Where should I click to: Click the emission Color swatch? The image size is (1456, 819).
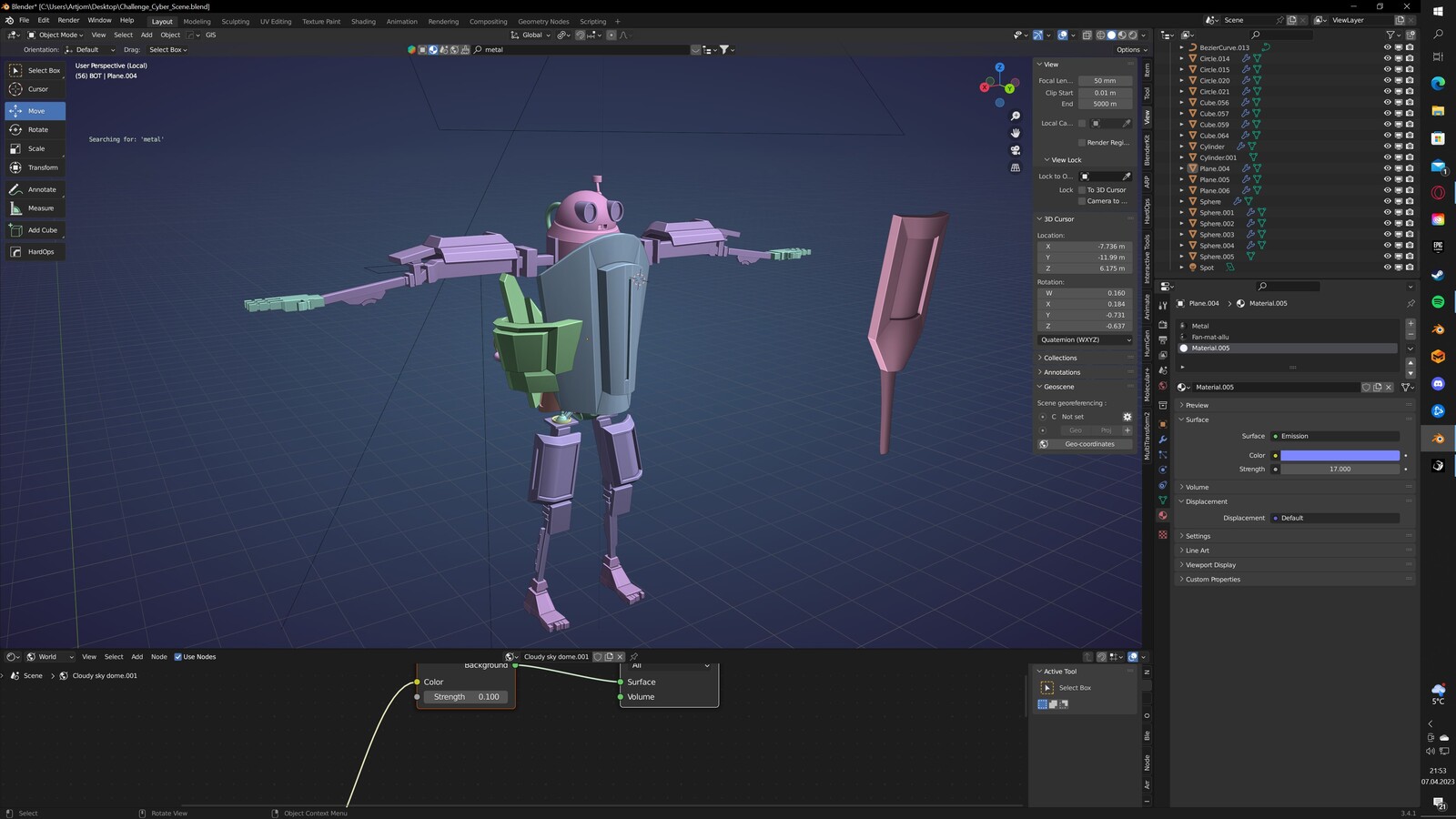1340,455
